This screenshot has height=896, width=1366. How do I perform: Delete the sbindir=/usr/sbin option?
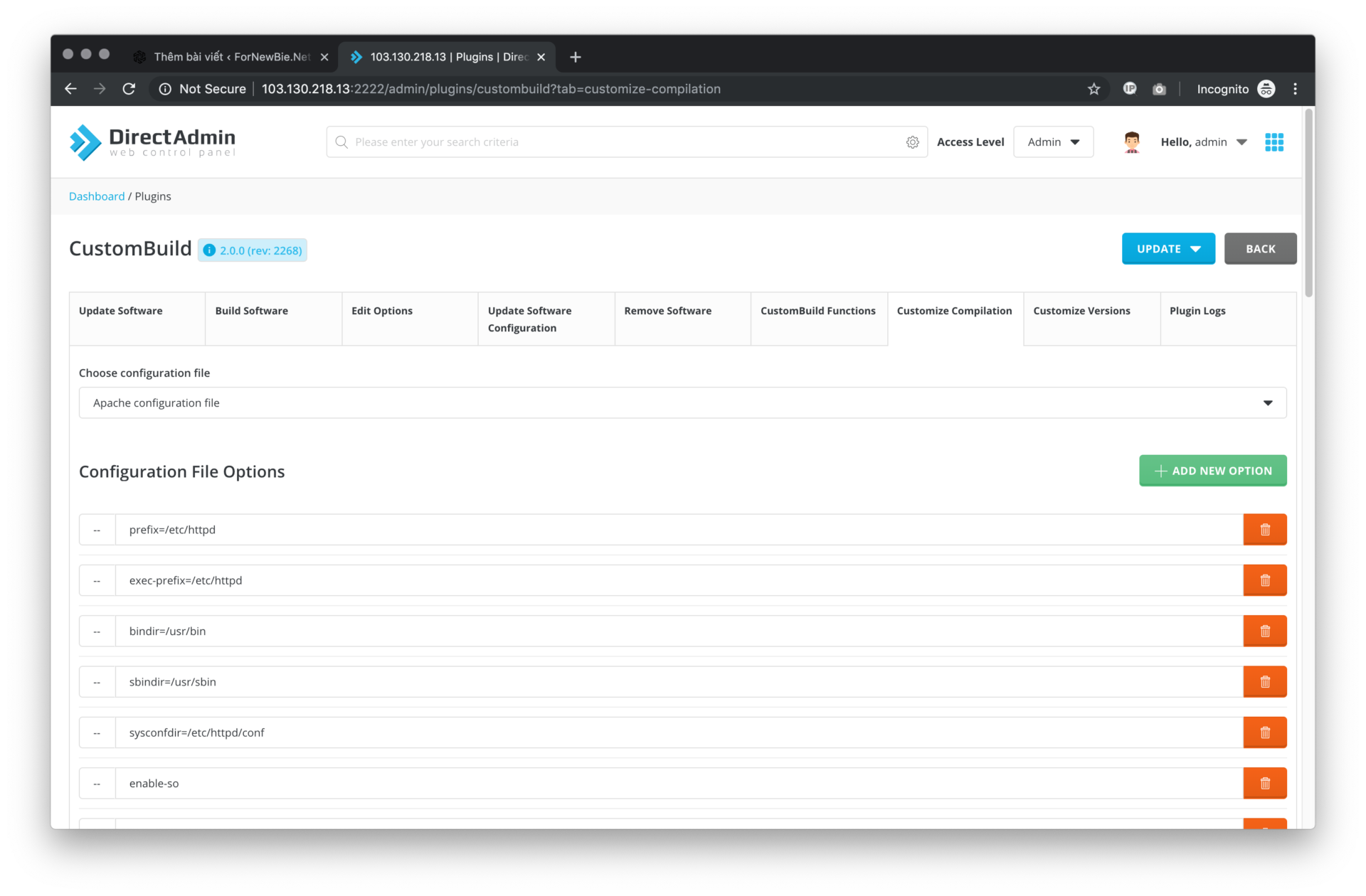[x=1265, y=682]
